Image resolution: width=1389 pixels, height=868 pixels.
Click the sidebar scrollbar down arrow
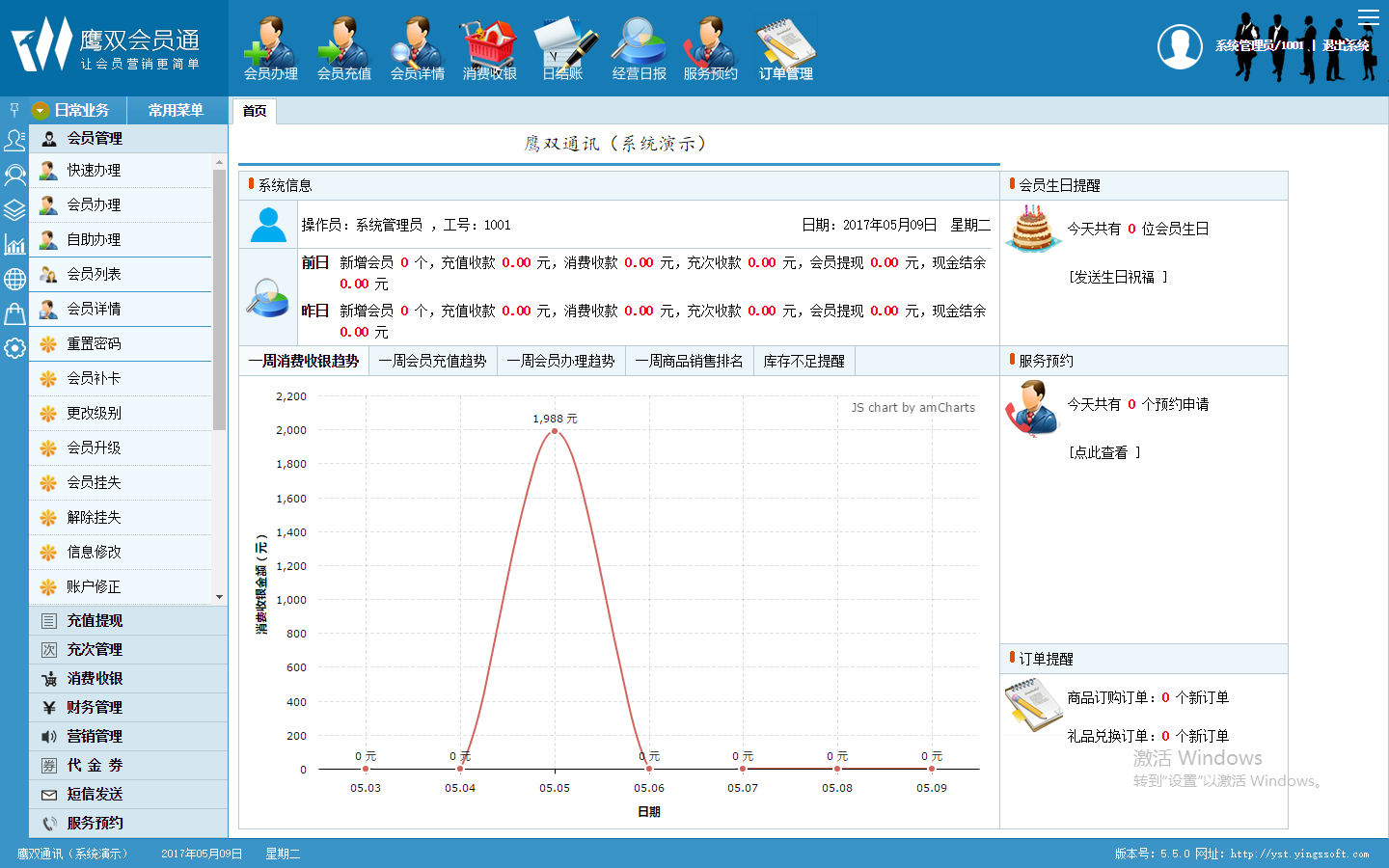tap(219, 597)
